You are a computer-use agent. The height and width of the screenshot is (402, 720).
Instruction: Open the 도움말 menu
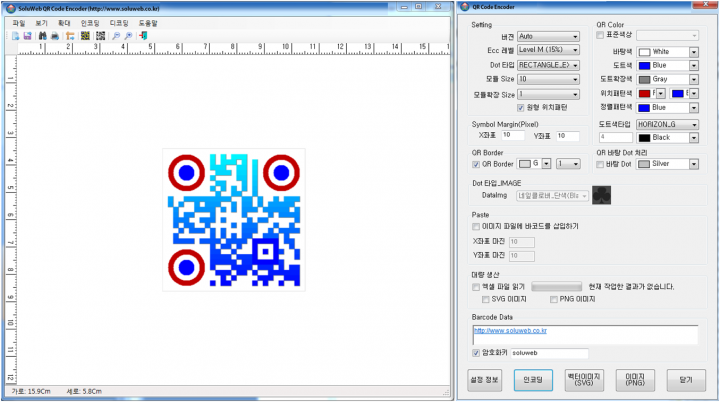(148, 23)
